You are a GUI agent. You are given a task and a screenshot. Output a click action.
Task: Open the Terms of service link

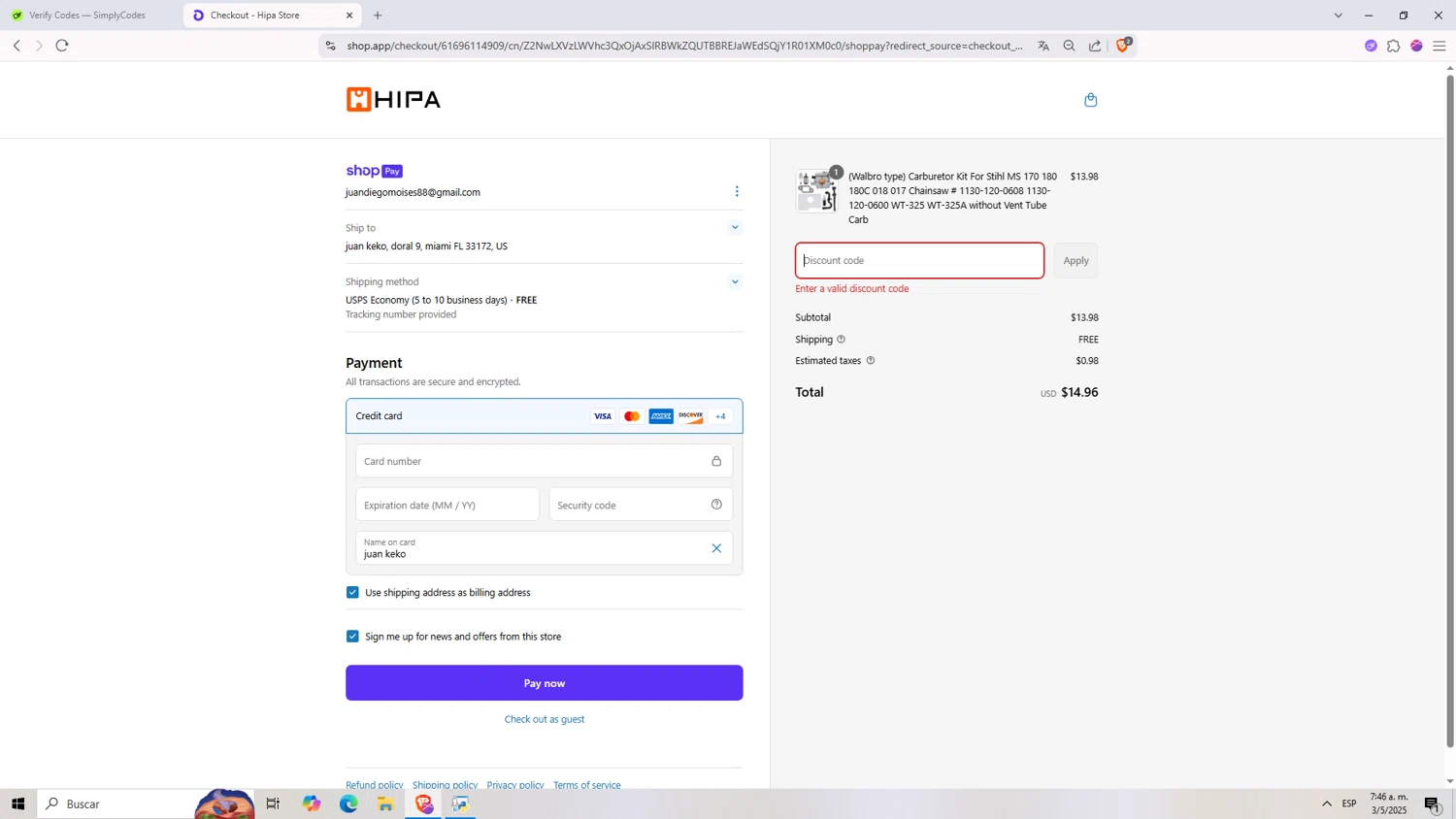coord(586,784)
